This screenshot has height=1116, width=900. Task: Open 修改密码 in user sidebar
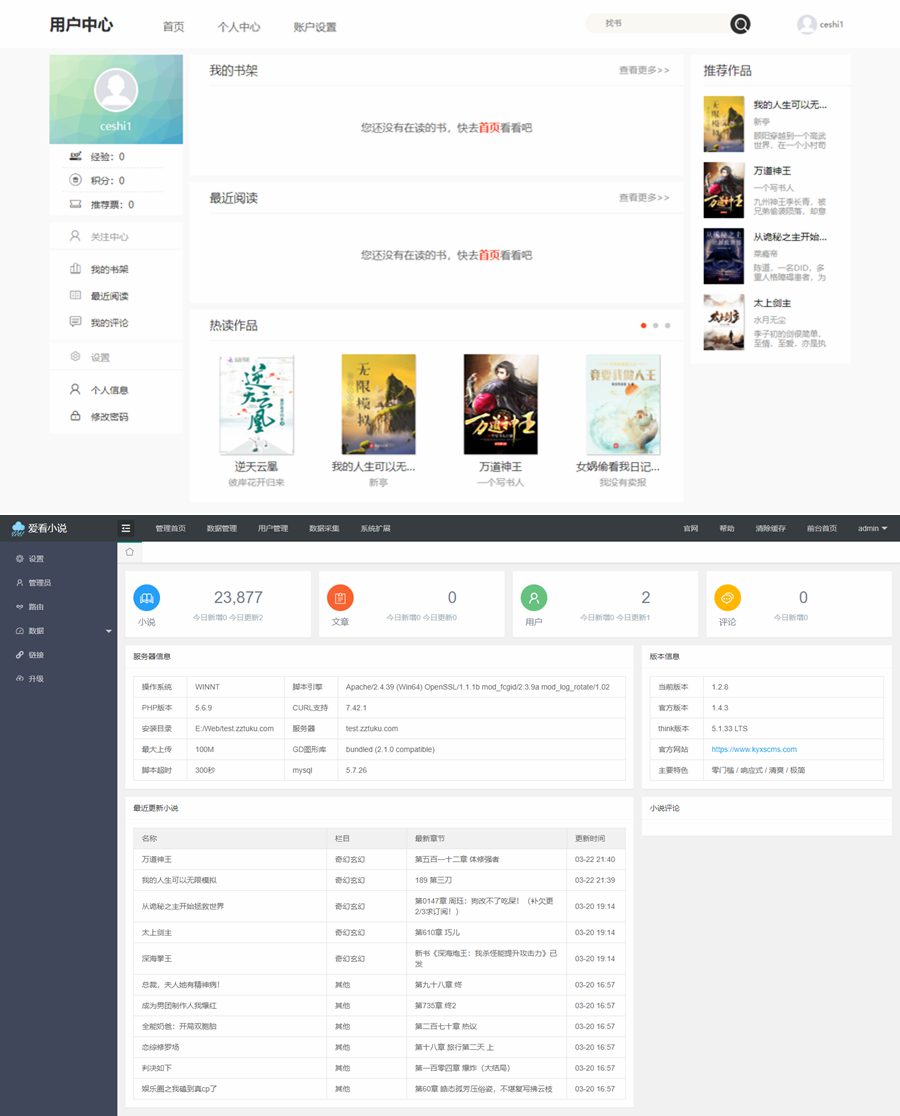click(109, 417)
